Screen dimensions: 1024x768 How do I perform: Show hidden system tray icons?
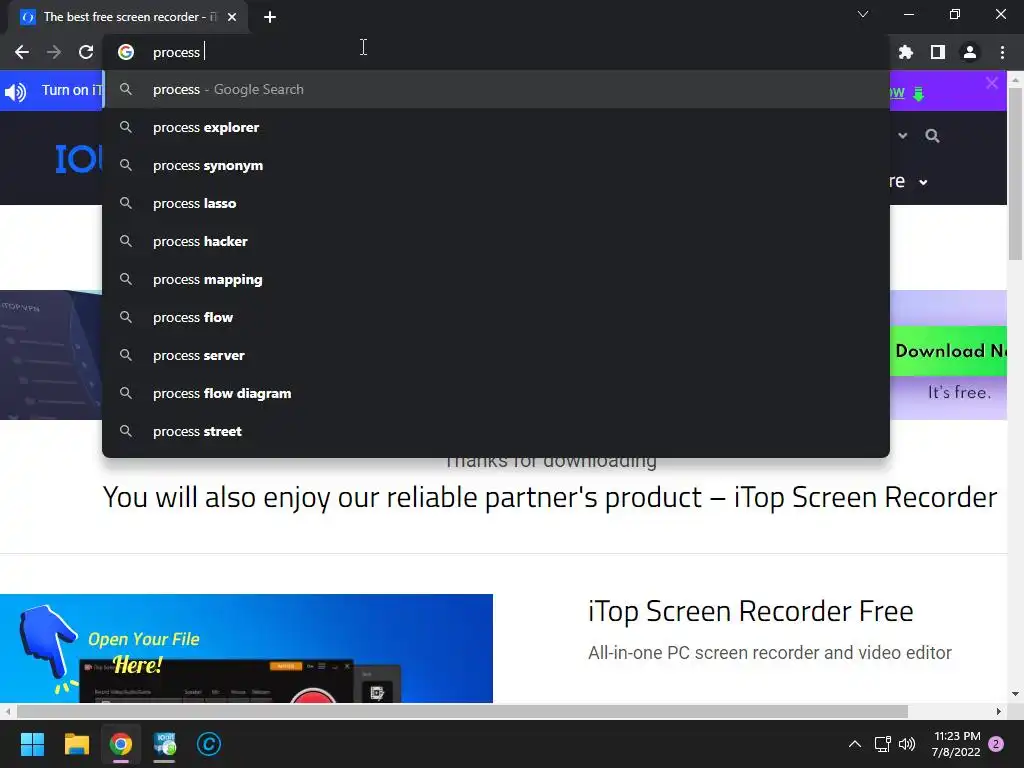click(x=854, y=744)
